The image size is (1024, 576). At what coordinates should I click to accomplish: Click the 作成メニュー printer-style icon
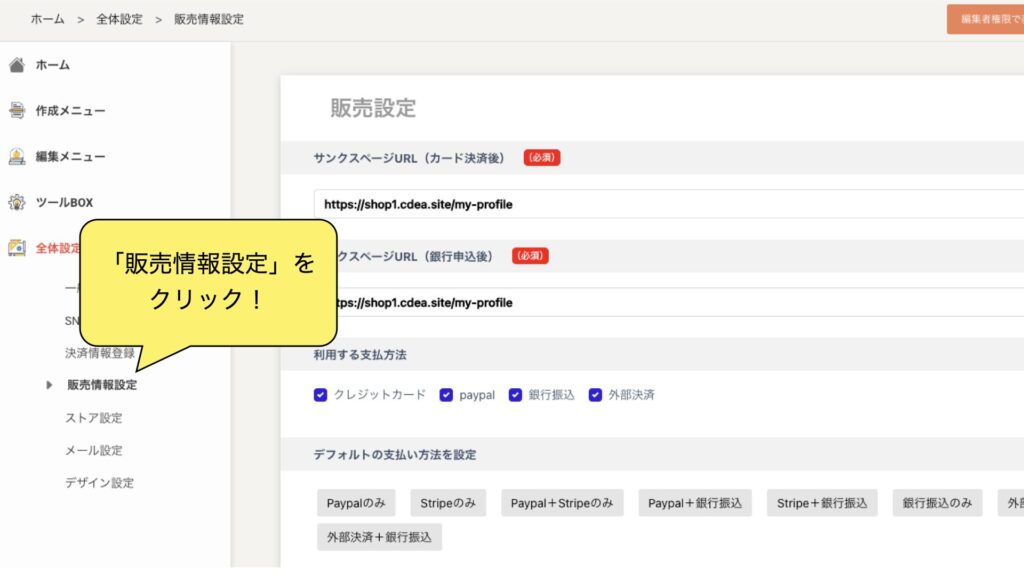16,111
